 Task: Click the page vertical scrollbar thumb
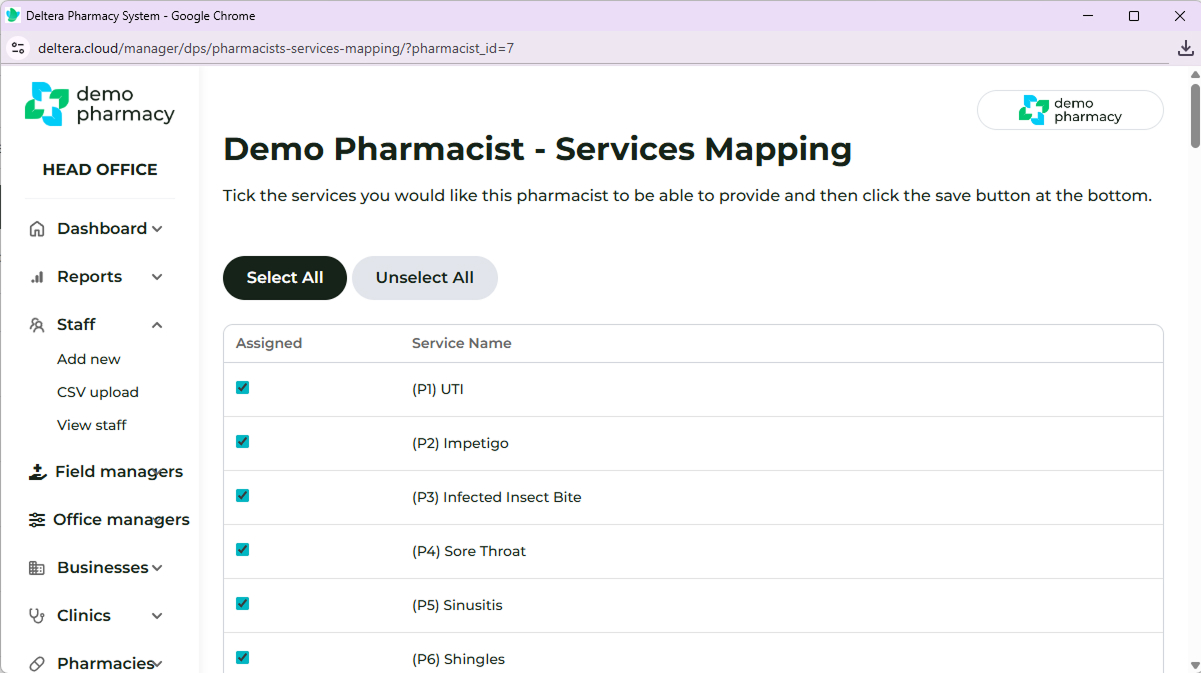[1194, 115]
